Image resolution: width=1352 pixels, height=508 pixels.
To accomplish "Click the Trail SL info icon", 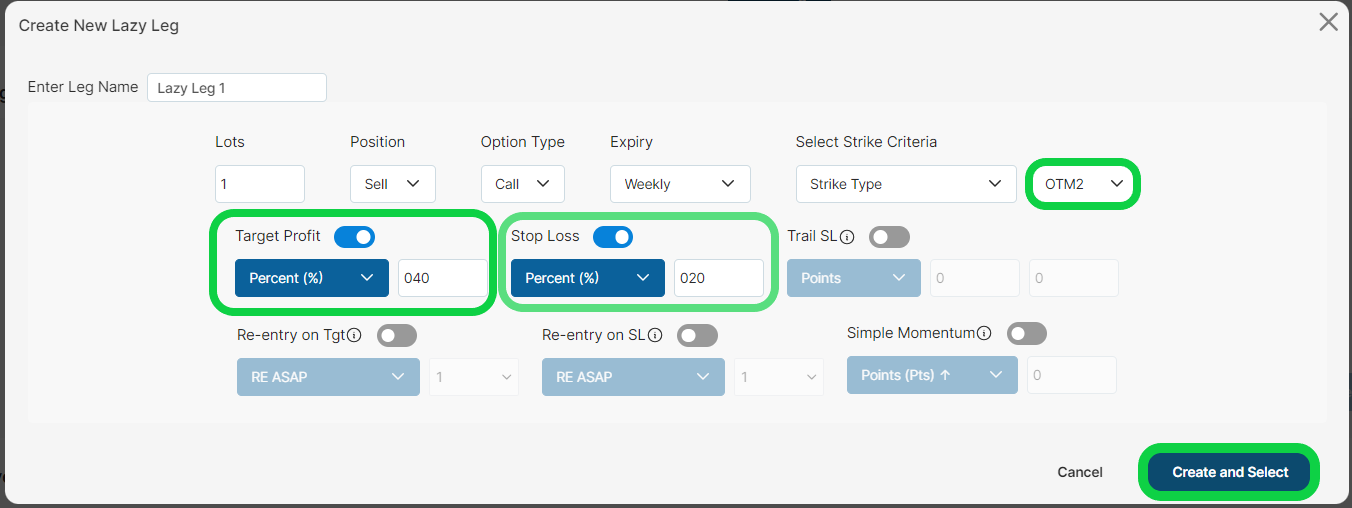I will (847, 237).
